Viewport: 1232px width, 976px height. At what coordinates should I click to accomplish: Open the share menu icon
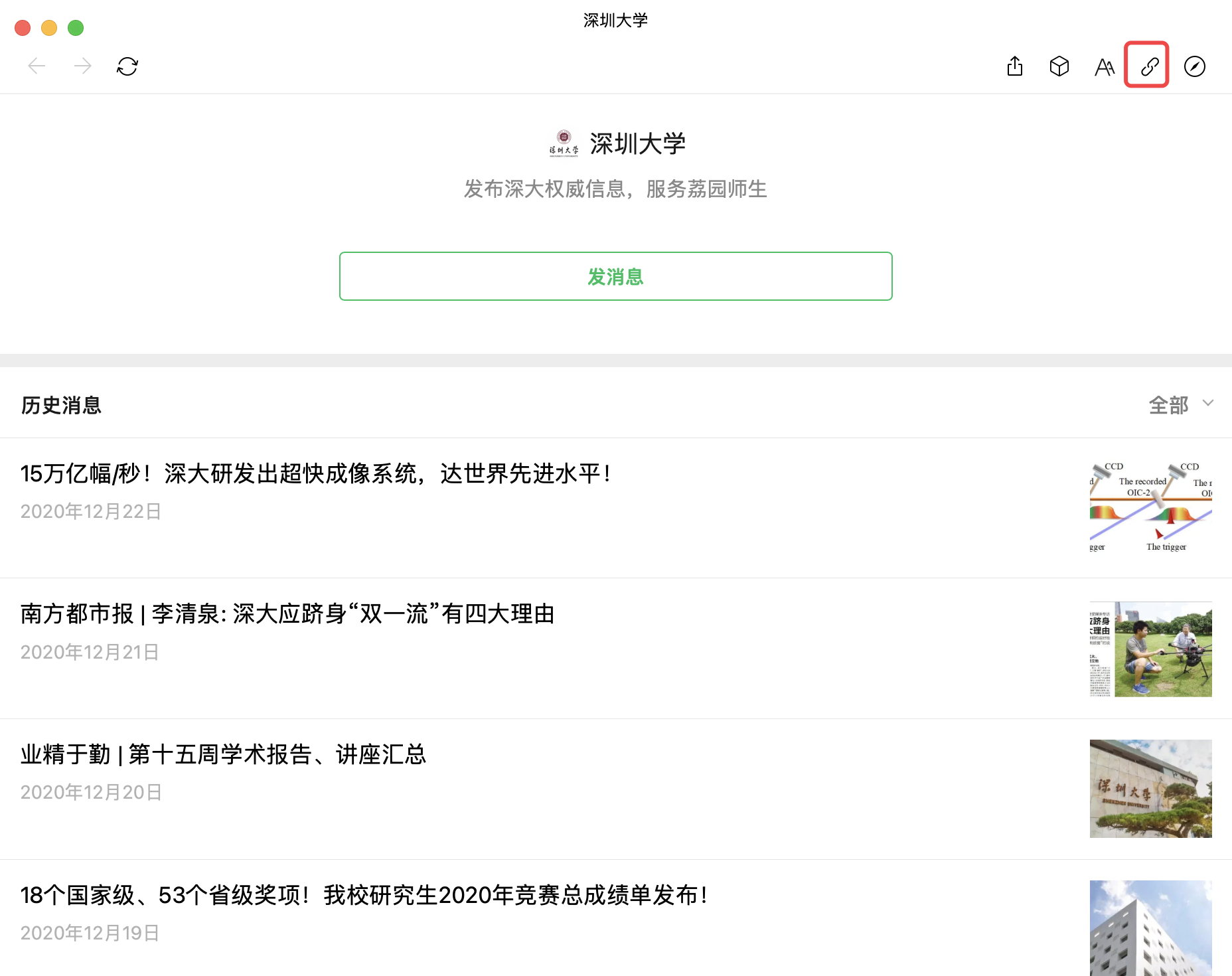(x=1014, y=66)
